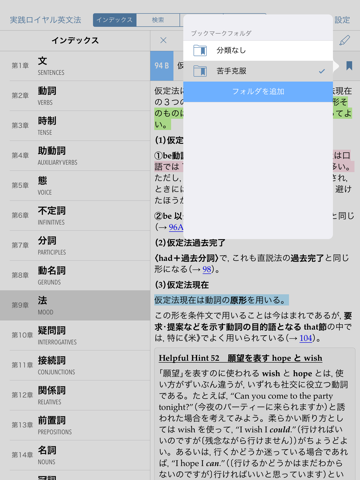Open chapter 第1章 文 SENTENCES

pos(75,66)
